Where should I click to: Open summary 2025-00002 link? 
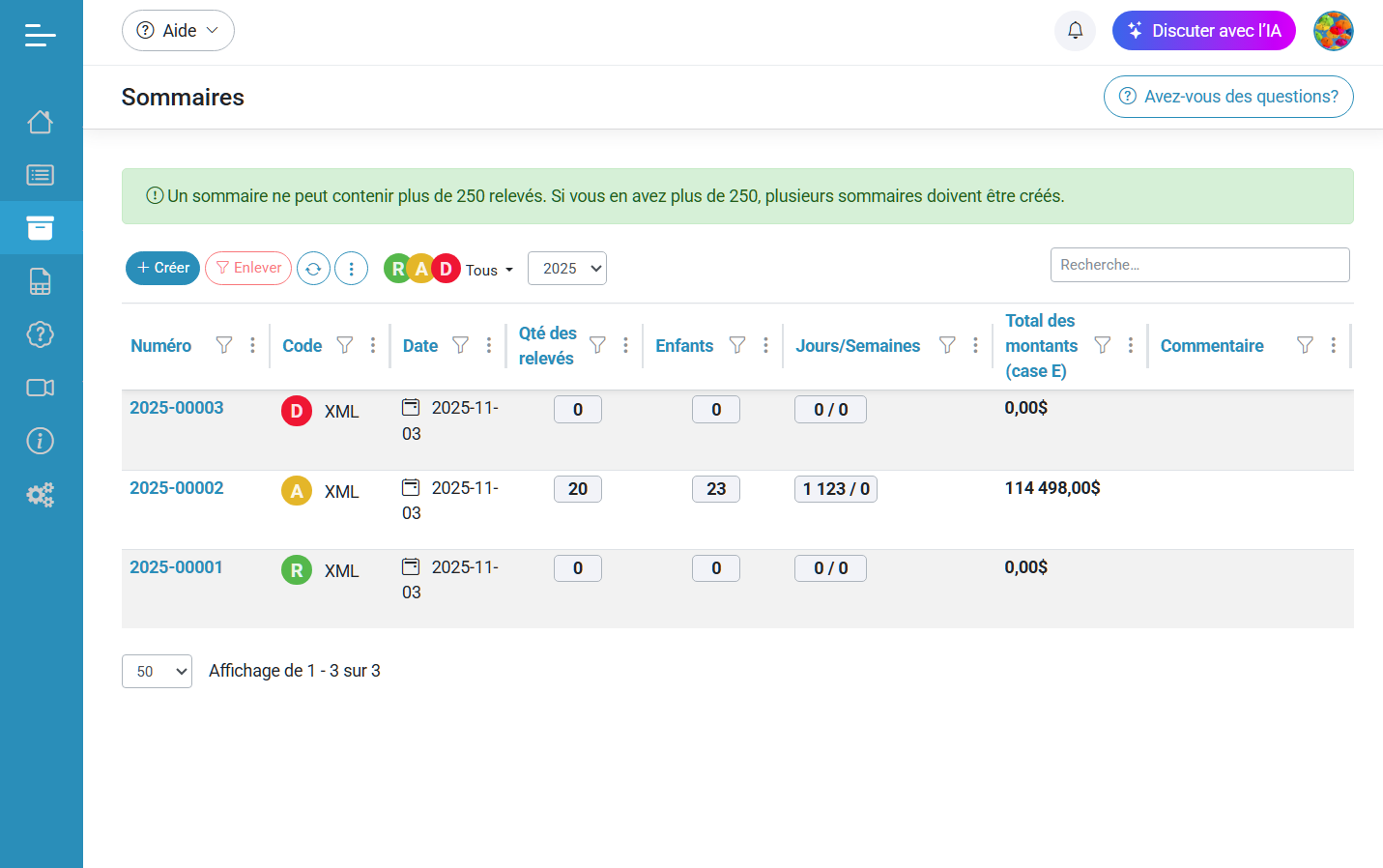(177, 488)
